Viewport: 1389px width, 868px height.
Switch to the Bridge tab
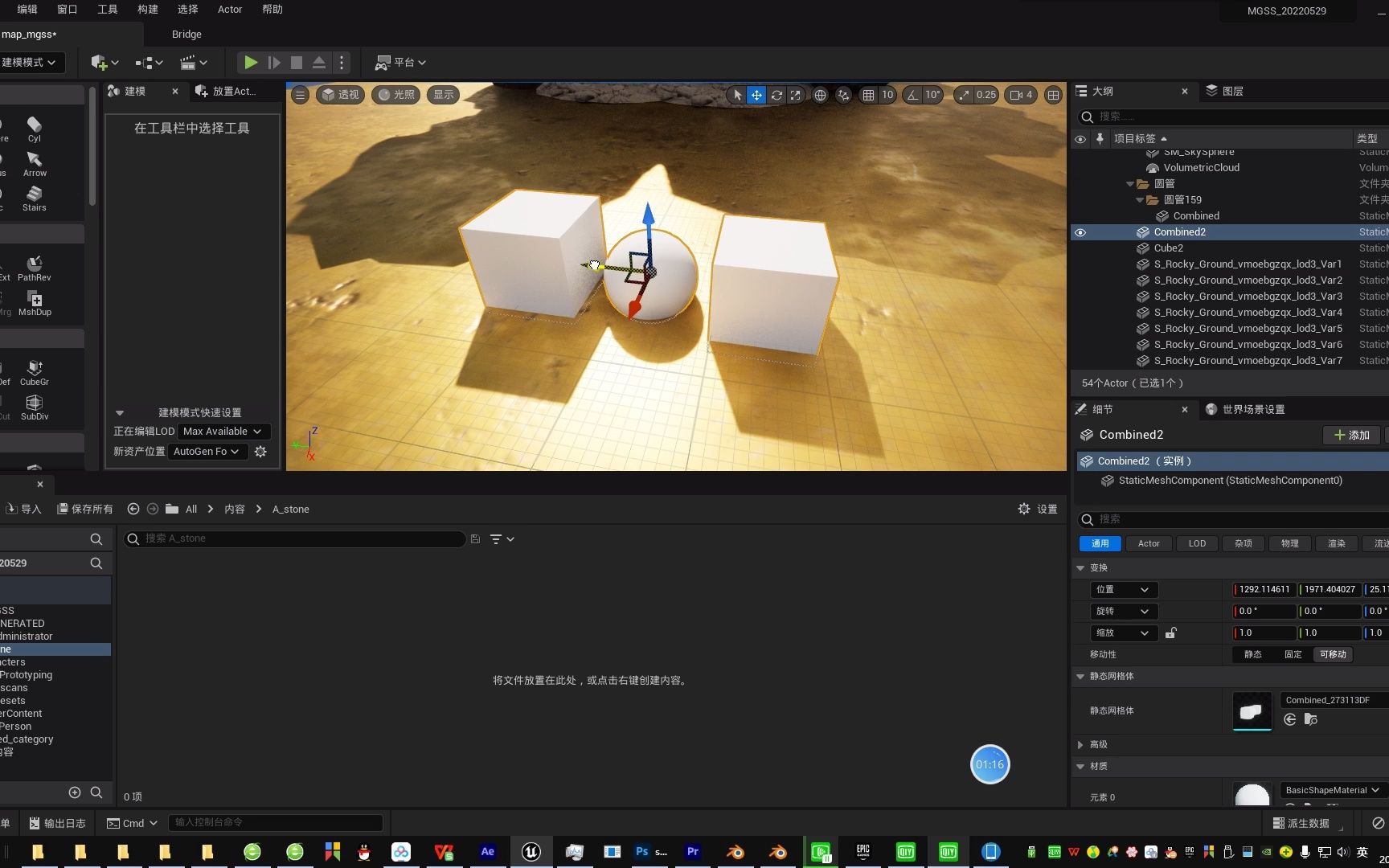click(186, 34)
